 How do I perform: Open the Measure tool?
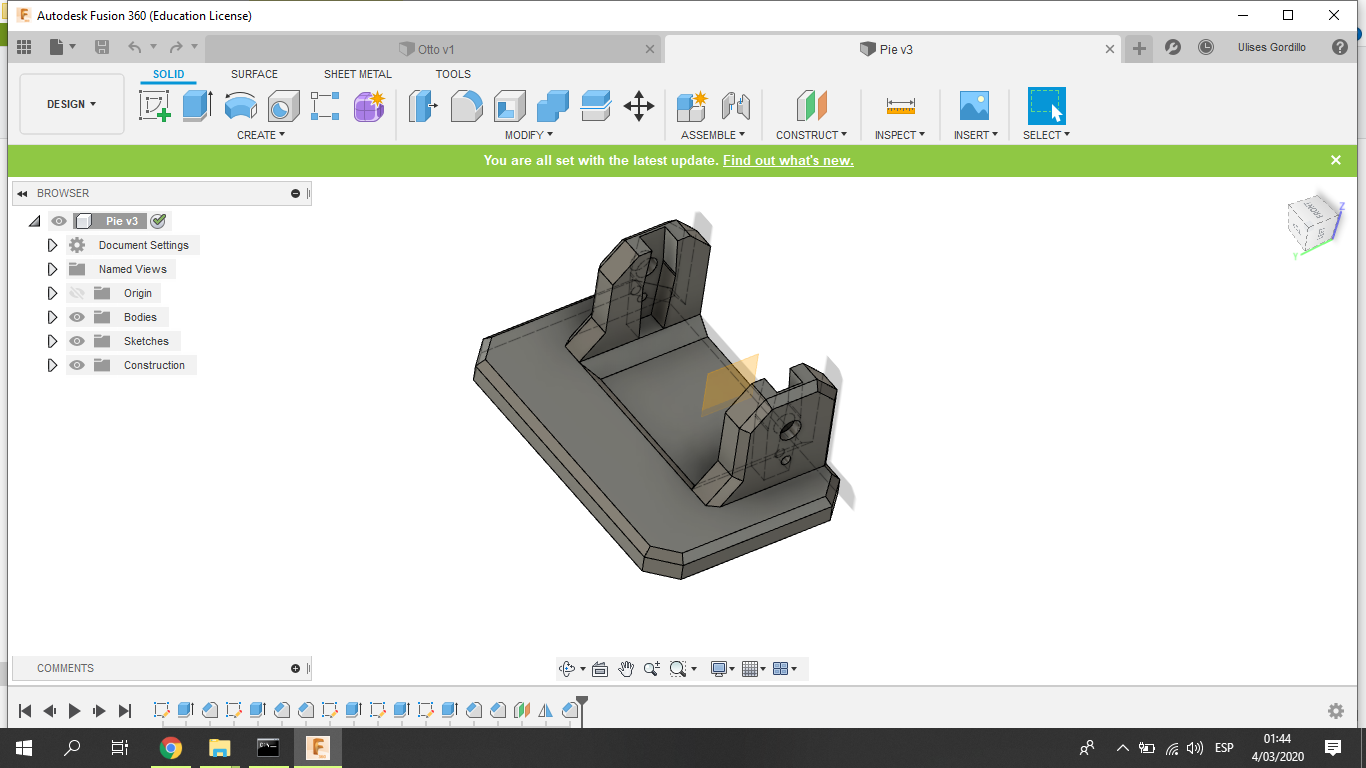(x=901, y=105)
